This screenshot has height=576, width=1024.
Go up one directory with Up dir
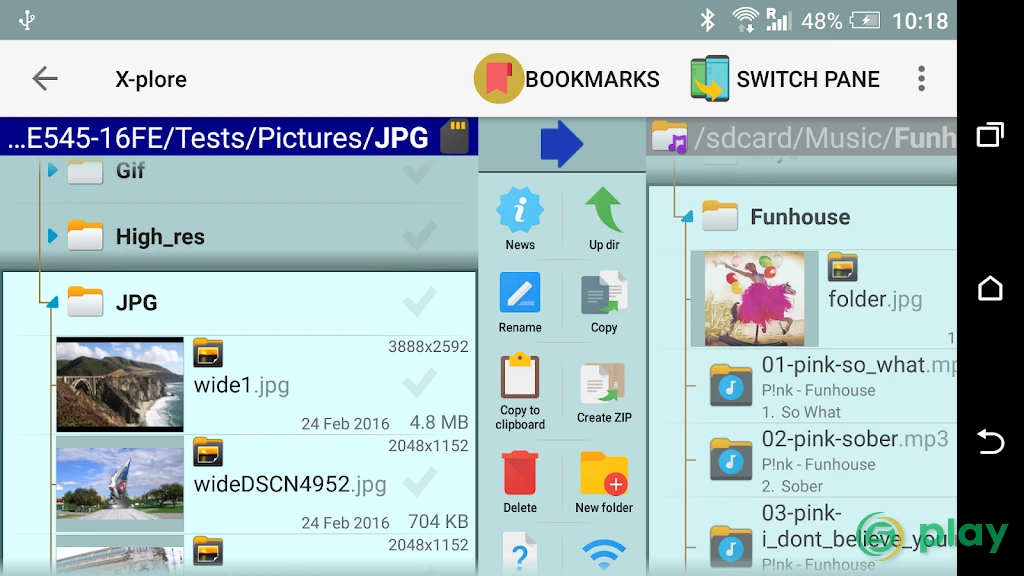coord(603,211)
